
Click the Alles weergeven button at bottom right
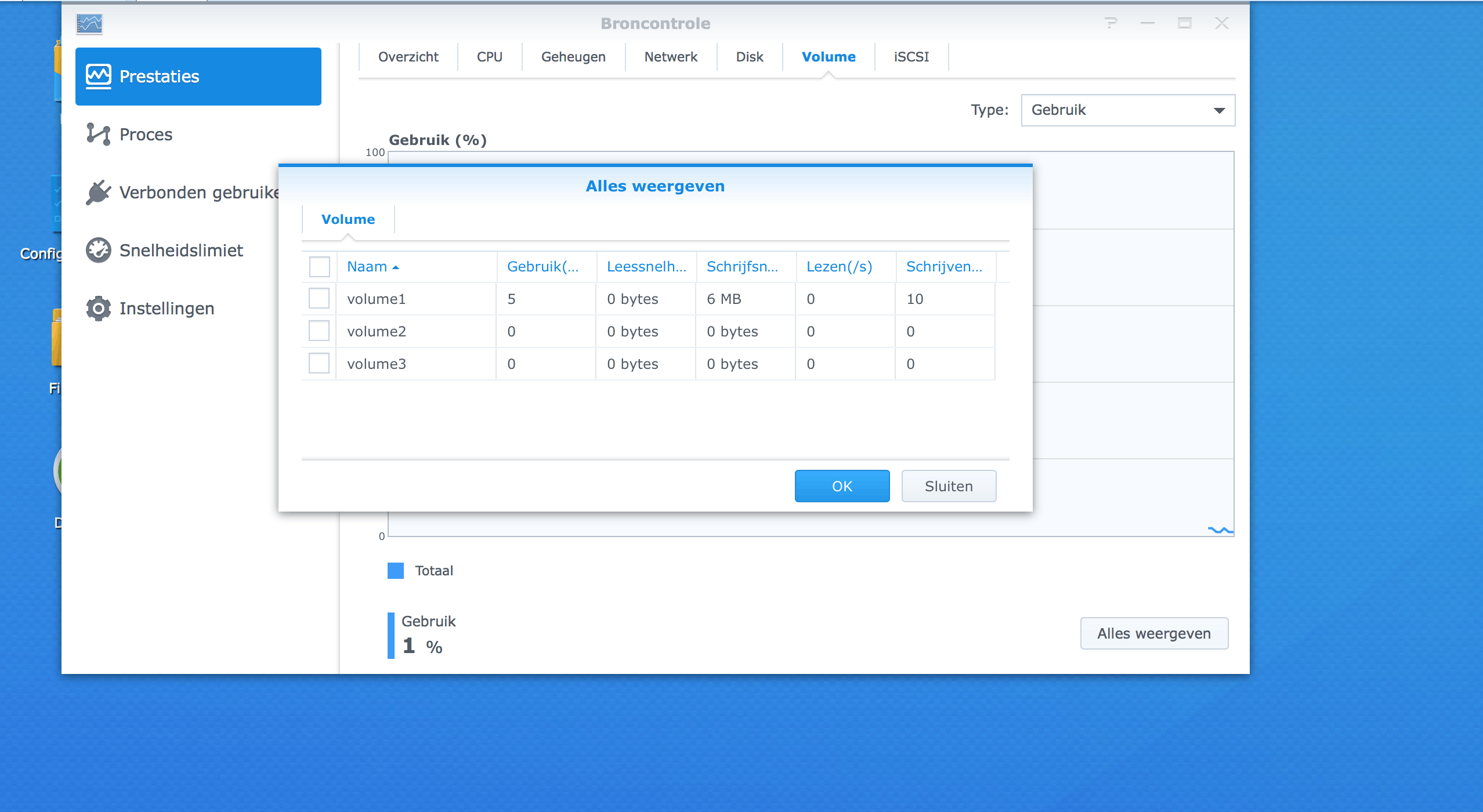[x=1153, y=633]
